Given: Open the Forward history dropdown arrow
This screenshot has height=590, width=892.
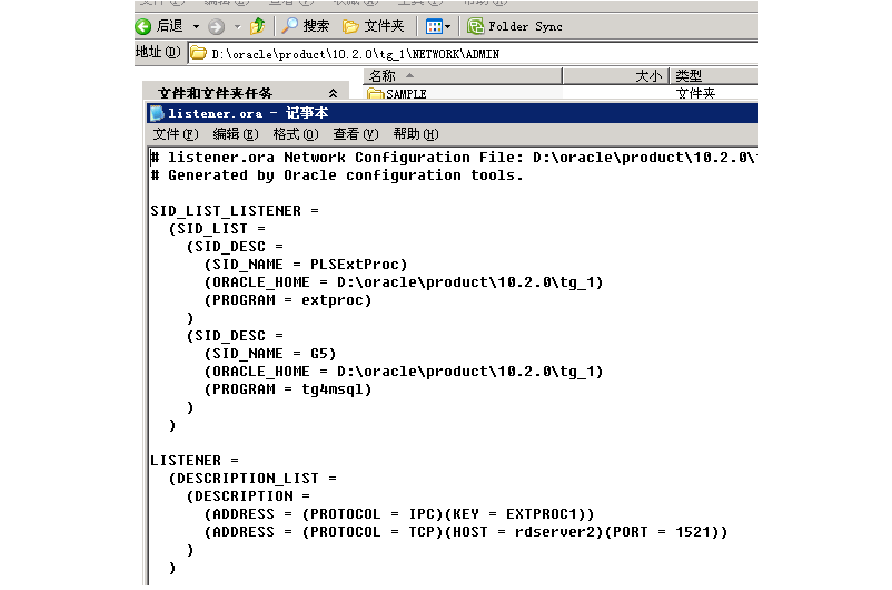Looking at the screenshot, I should (x=238, y=27).
